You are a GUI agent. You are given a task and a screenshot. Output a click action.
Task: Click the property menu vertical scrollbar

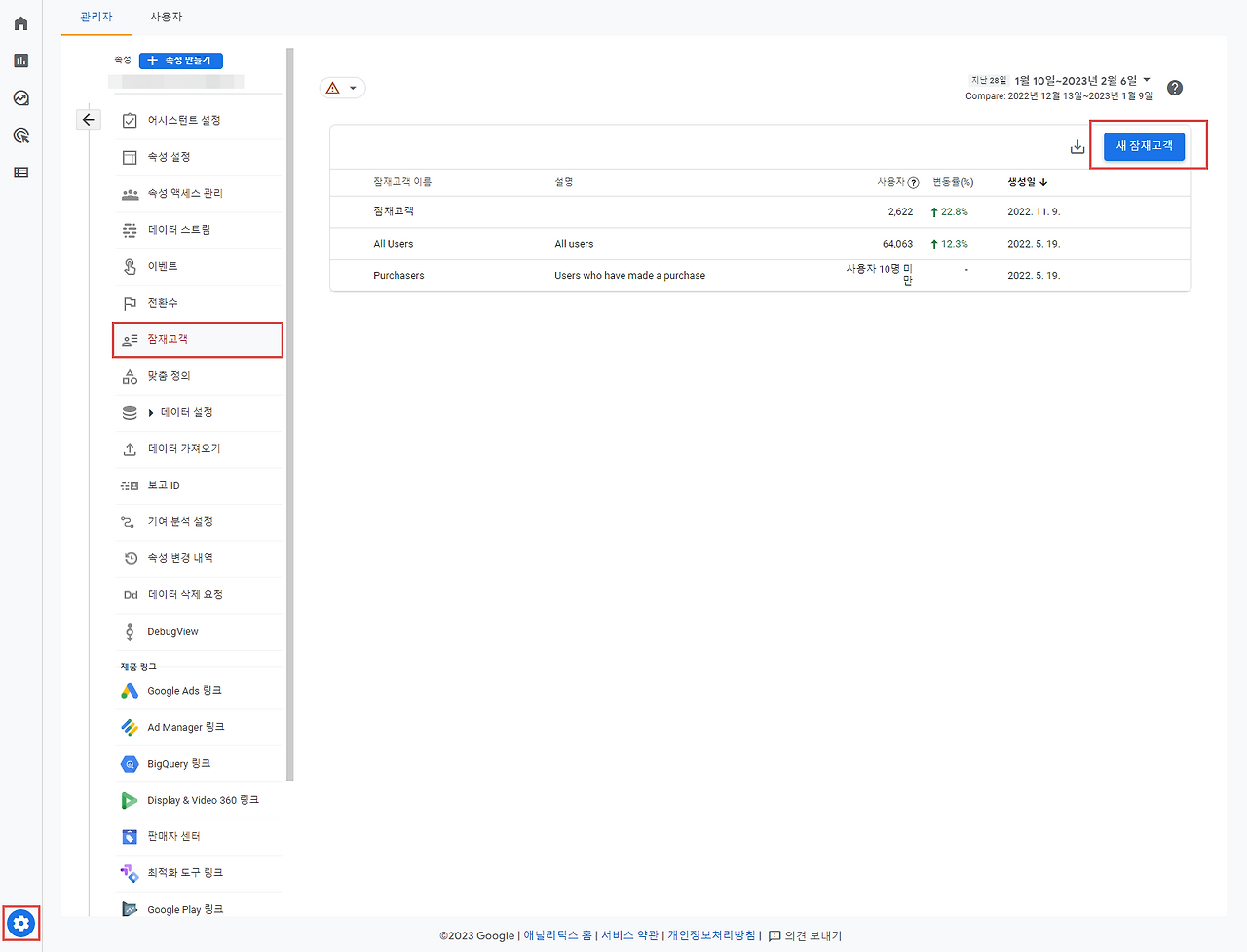[290, 414]
